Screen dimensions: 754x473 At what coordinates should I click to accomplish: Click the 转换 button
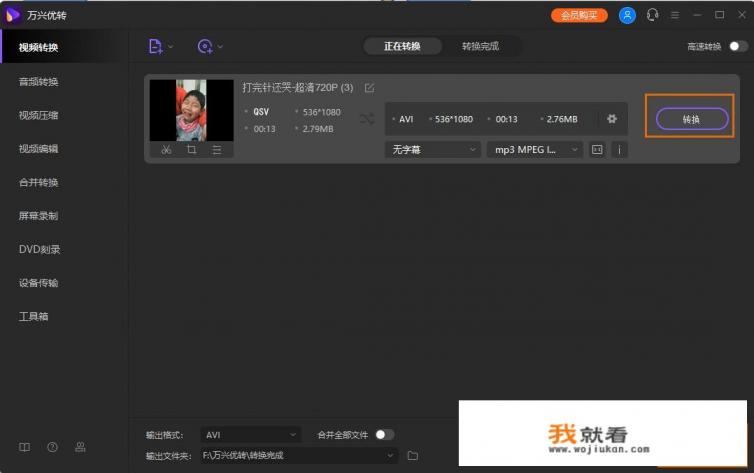pos(691,119)
